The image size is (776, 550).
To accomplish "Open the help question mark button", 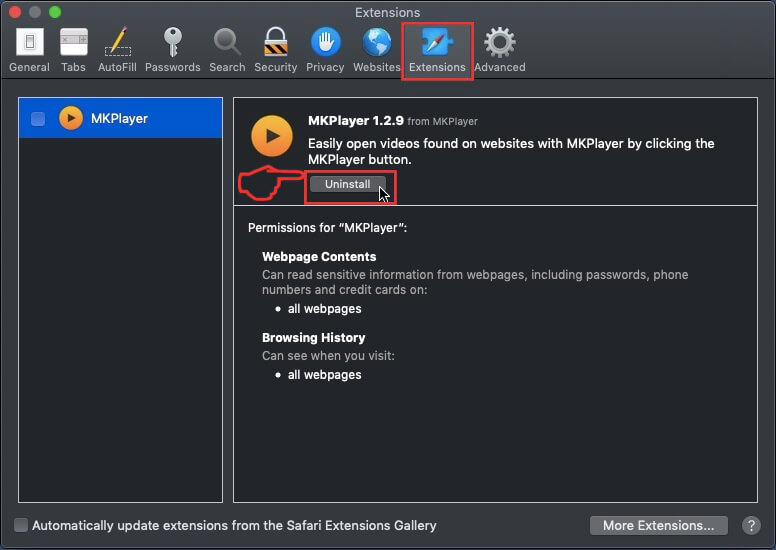I will (751, 525).
